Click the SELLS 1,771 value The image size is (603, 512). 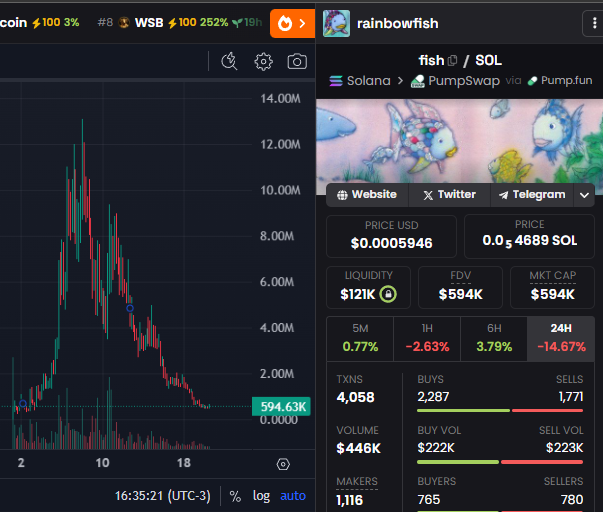click(x=571, y=397)
